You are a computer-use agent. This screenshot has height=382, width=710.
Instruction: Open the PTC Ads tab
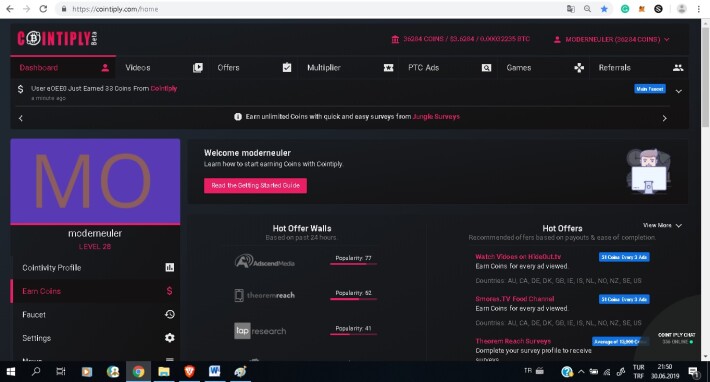point(449,67)
